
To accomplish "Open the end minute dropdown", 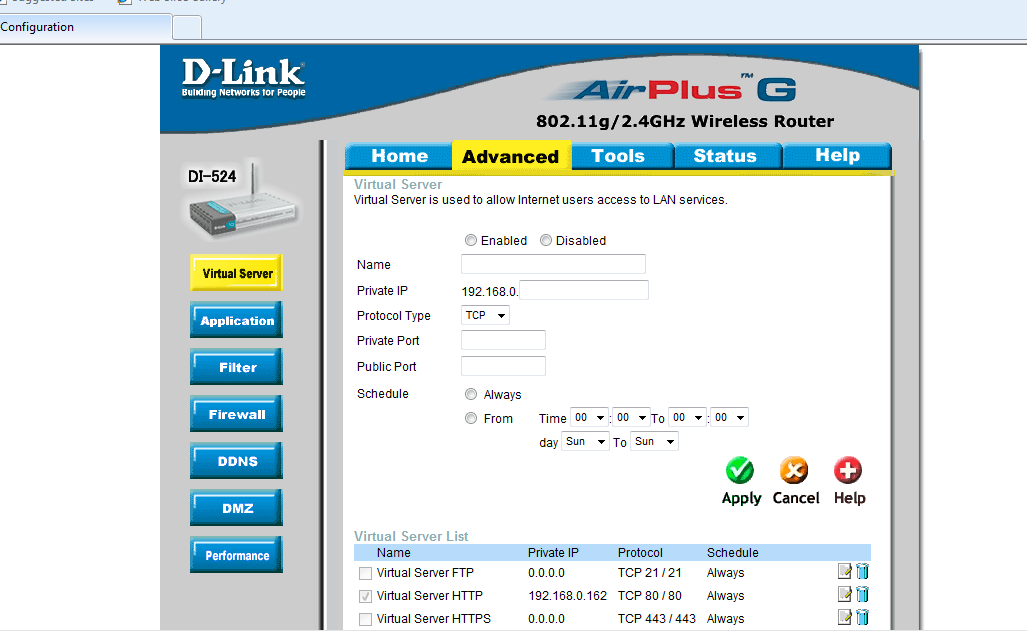I will point(730,417).
